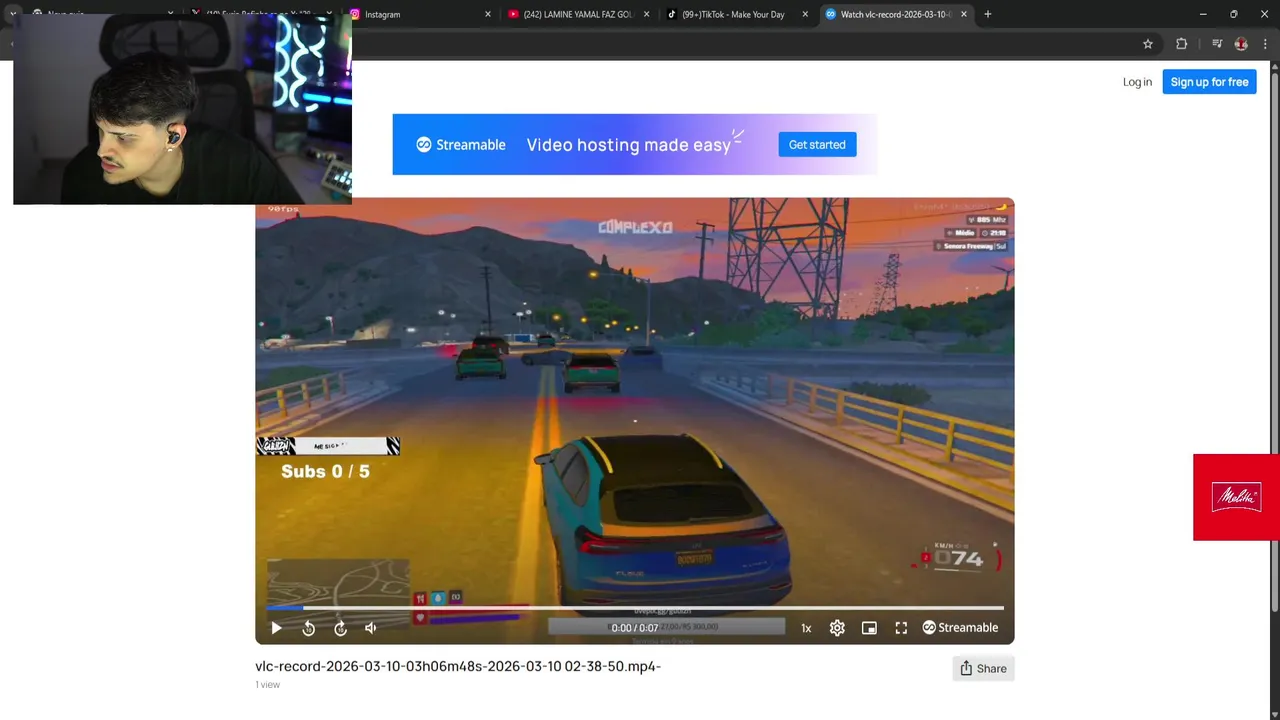Click the Log in link
Screen dimensions: 1280x720
[x=1137, y=82]
